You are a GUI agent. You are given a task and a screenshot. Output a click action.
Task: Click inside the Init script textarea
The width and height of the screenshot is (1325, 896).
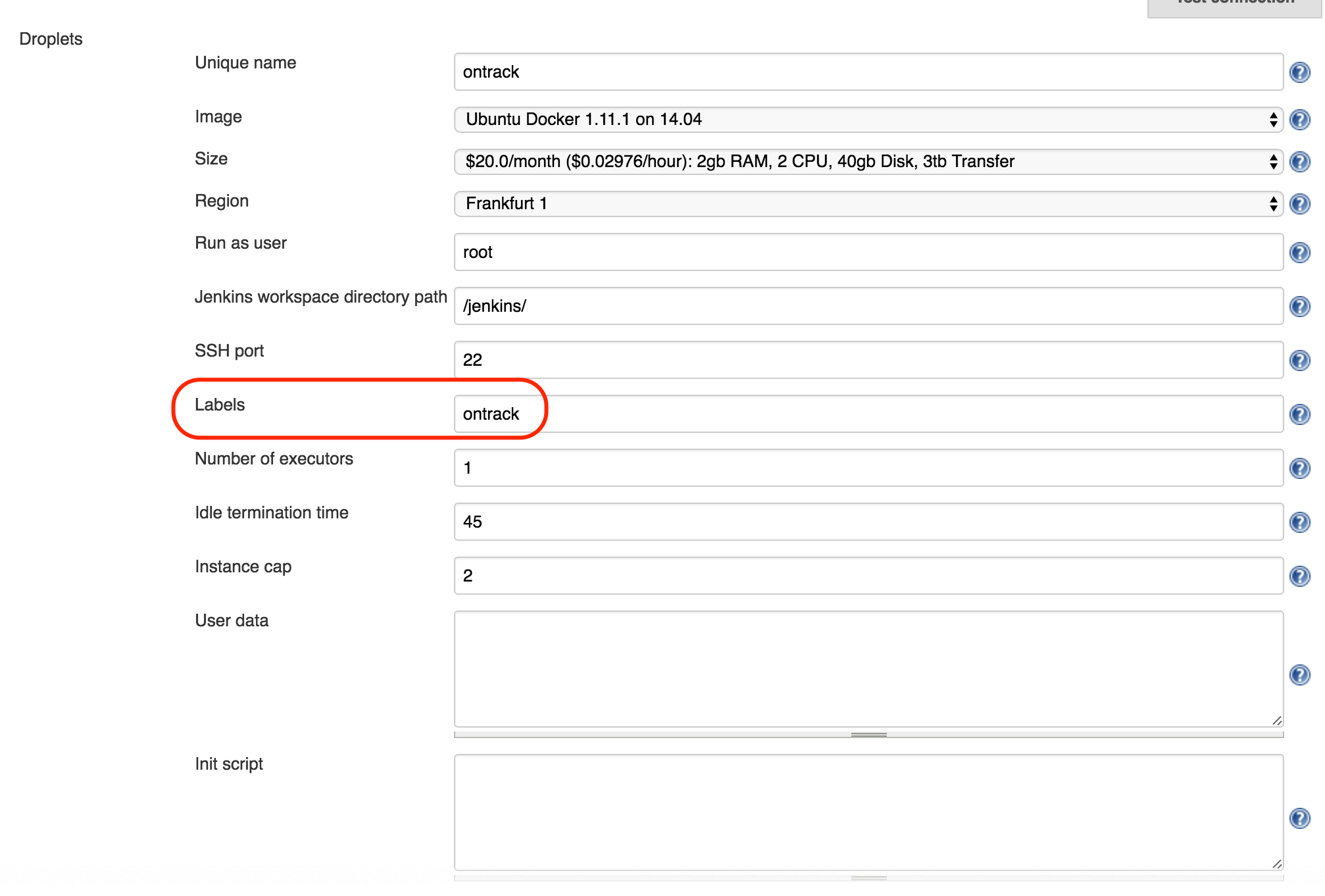(x=868, y=812)
